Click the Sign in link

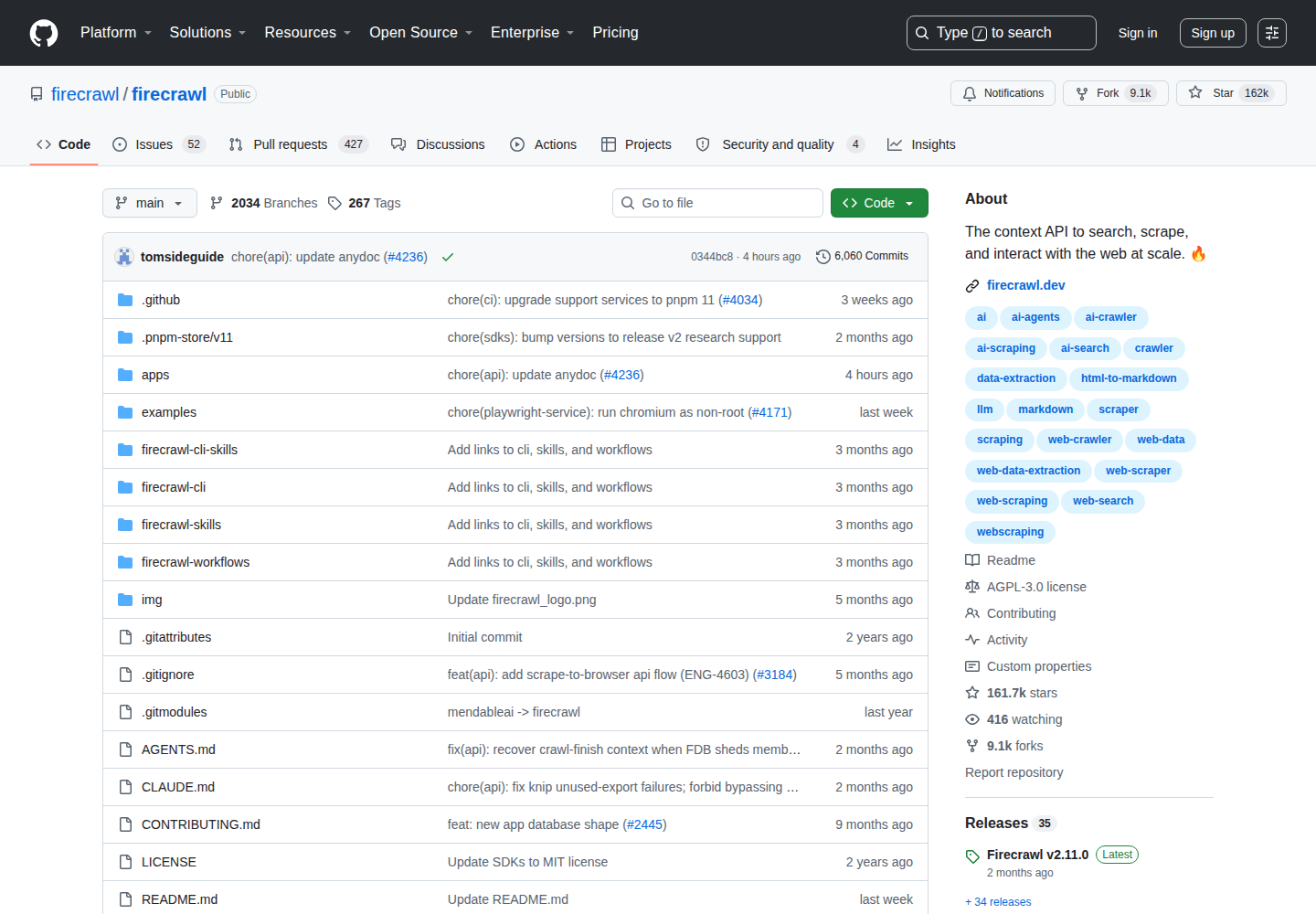click(1138, 33)
